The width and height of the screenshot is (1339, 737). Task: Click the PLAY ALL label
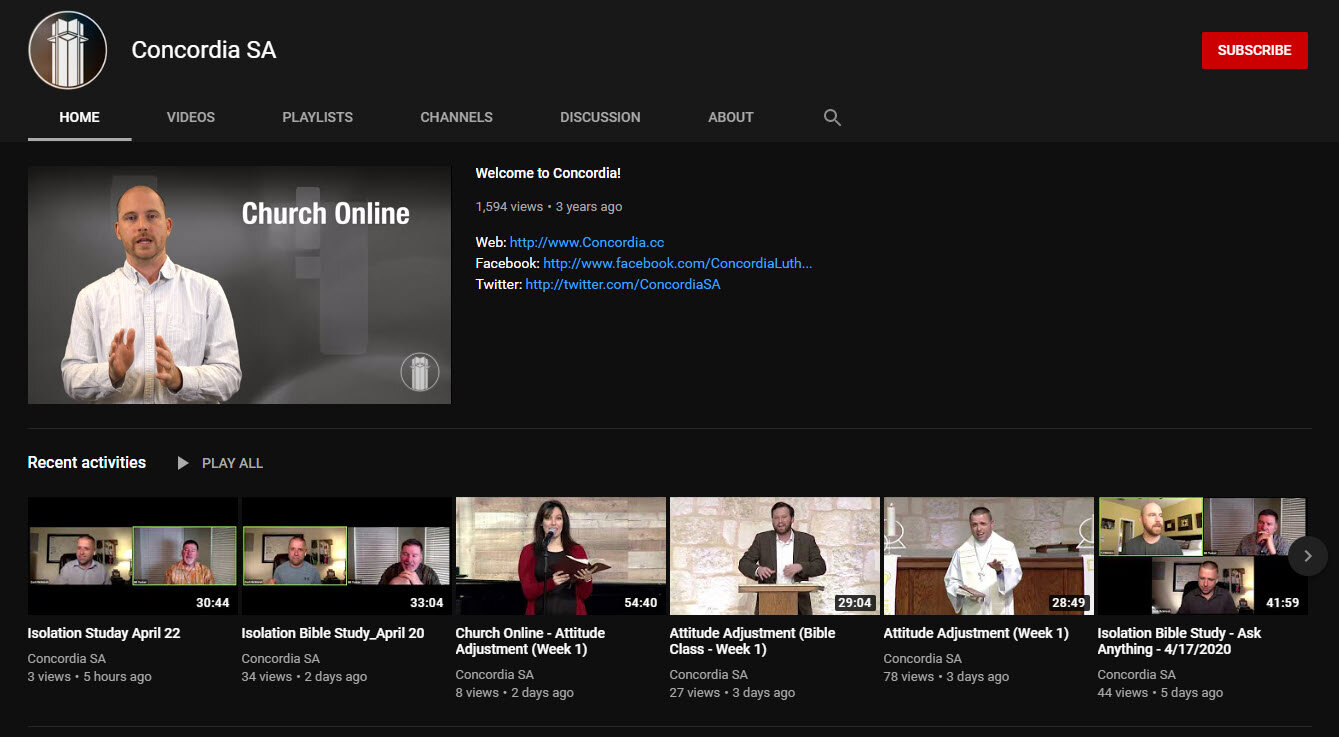click(x=232, y=463)
